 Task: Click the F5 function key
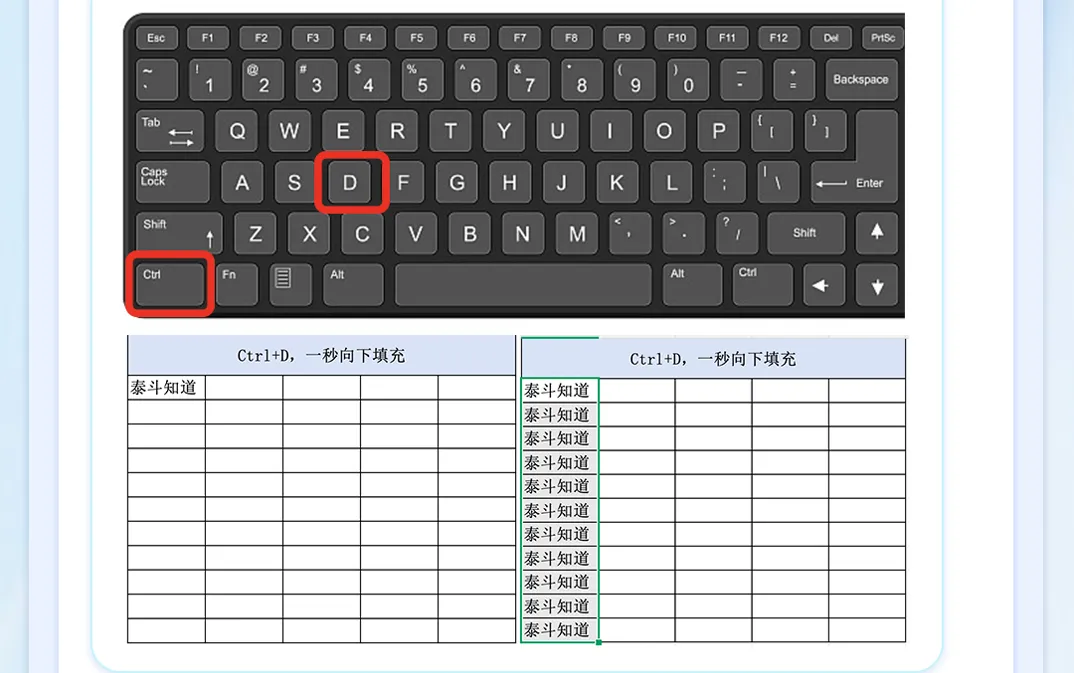pyautogui.click(x=416, y=38)
